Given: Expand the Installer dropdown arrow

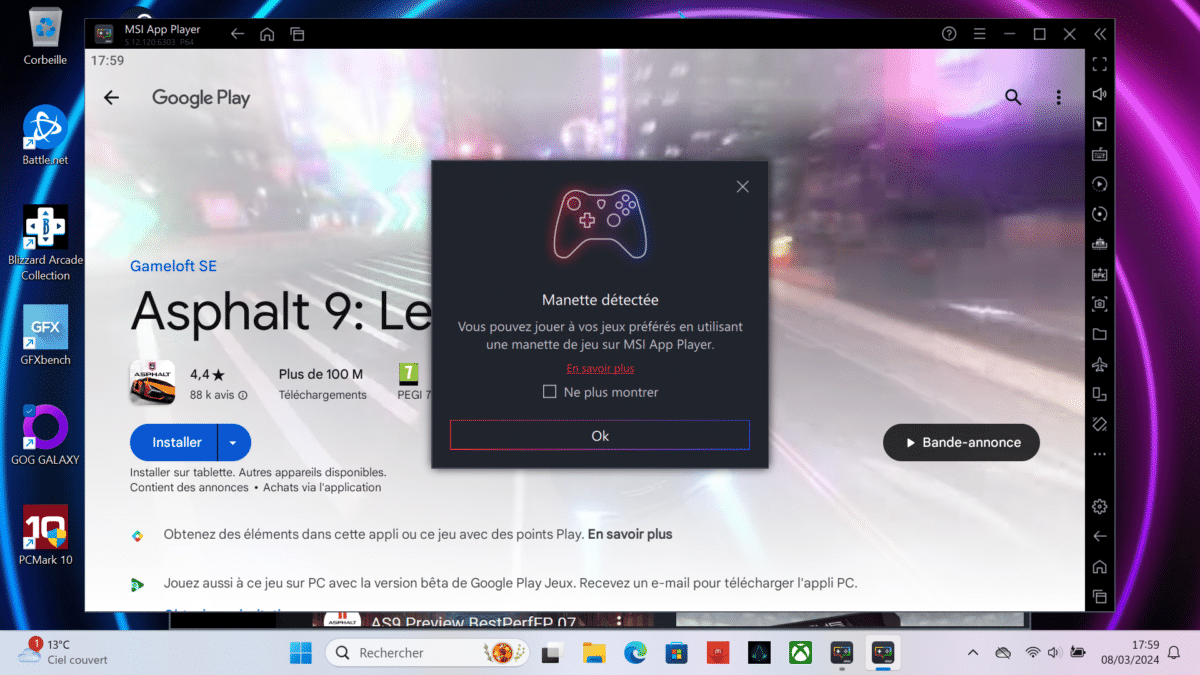Looking at the screenshot, I should [234, 442].
